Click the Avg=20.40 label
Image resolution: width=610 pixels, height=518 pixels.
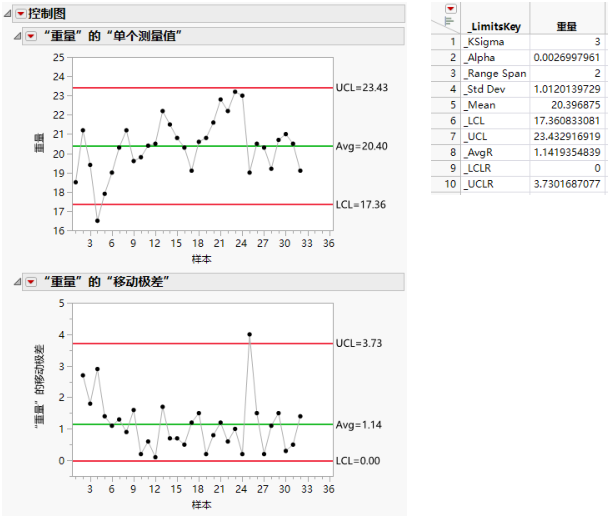[x=361, y=147]
